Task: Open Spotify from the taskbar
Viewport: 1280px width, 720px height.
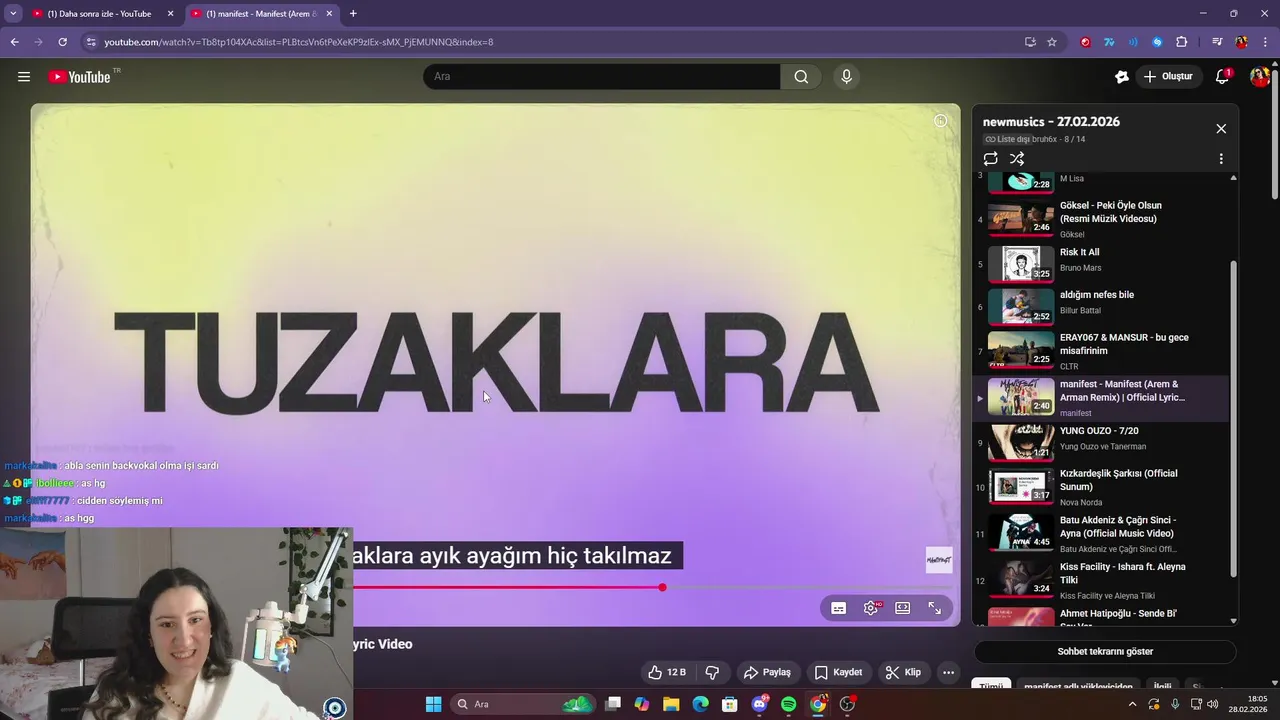Action: point(788,704)
